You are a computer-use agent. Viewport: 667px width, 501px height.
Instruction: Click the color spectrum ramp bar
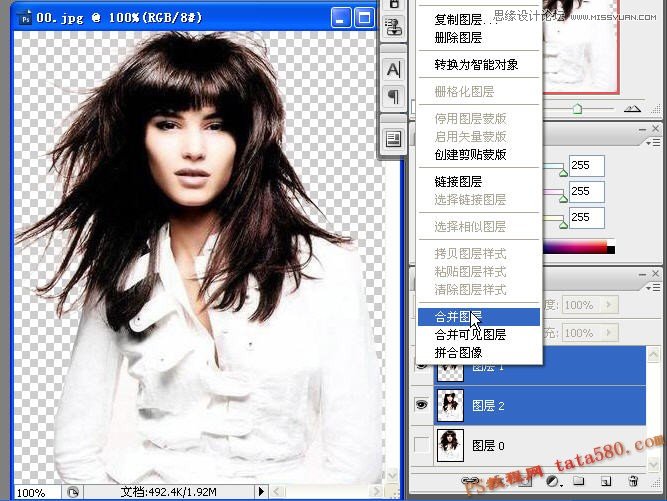(x=579, y=247)
